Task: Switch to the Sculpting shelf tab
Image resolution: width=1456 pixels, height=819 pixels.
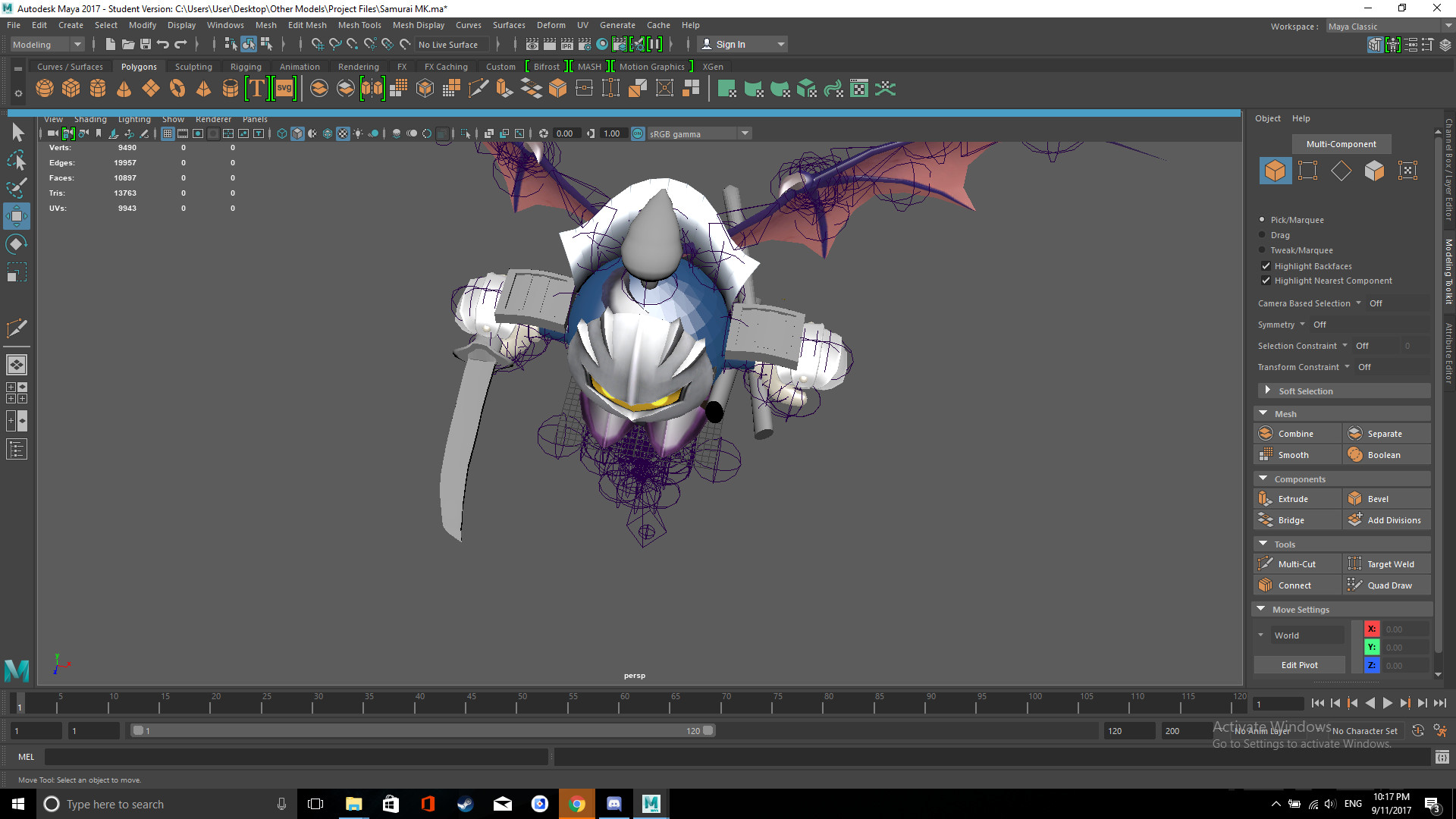Action: pos(193,67)
